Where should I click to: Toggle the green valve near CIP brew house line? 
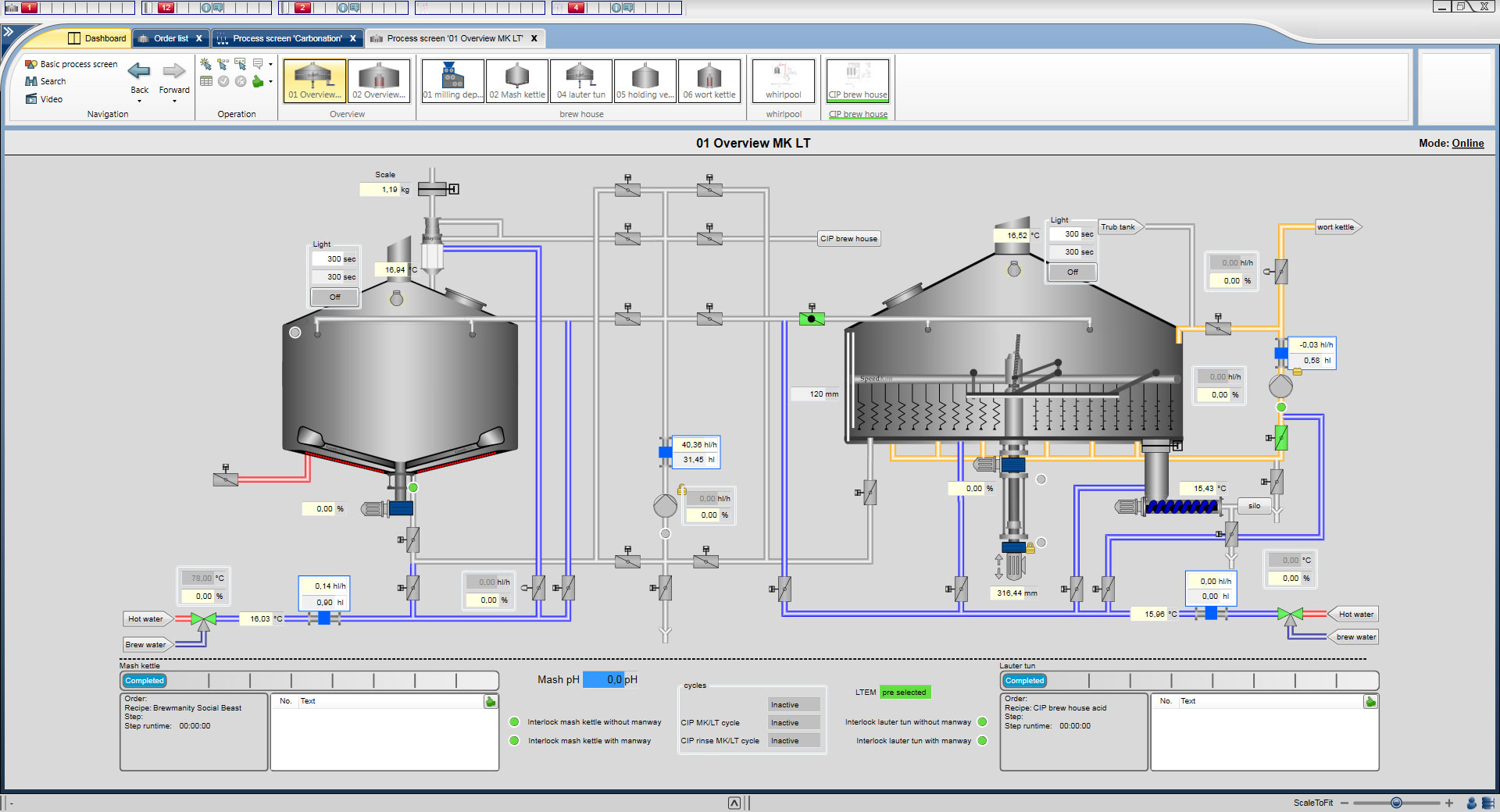812,318
